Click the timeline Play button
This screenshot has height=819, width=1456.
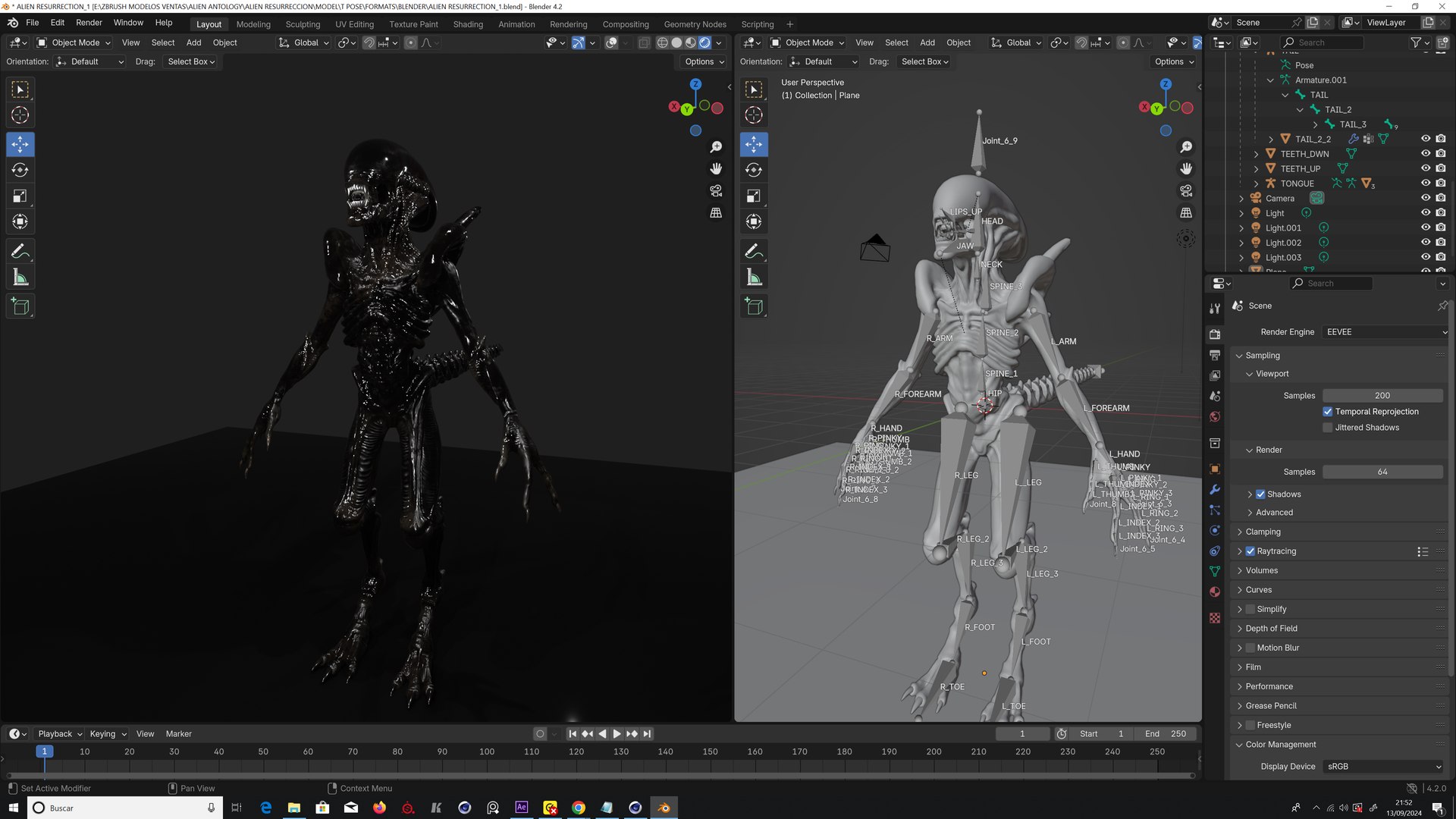pyautogui.click(x=617, y=734)
